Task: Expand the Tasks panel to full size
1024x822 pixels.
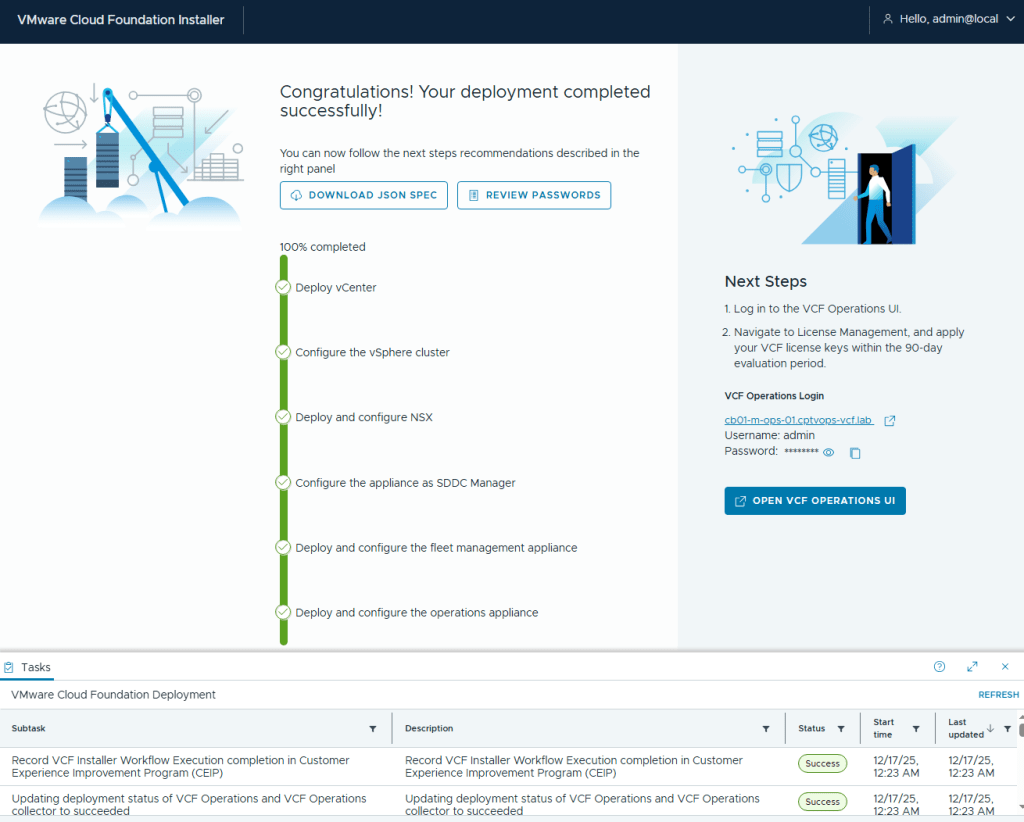Action: pos(972,667)
